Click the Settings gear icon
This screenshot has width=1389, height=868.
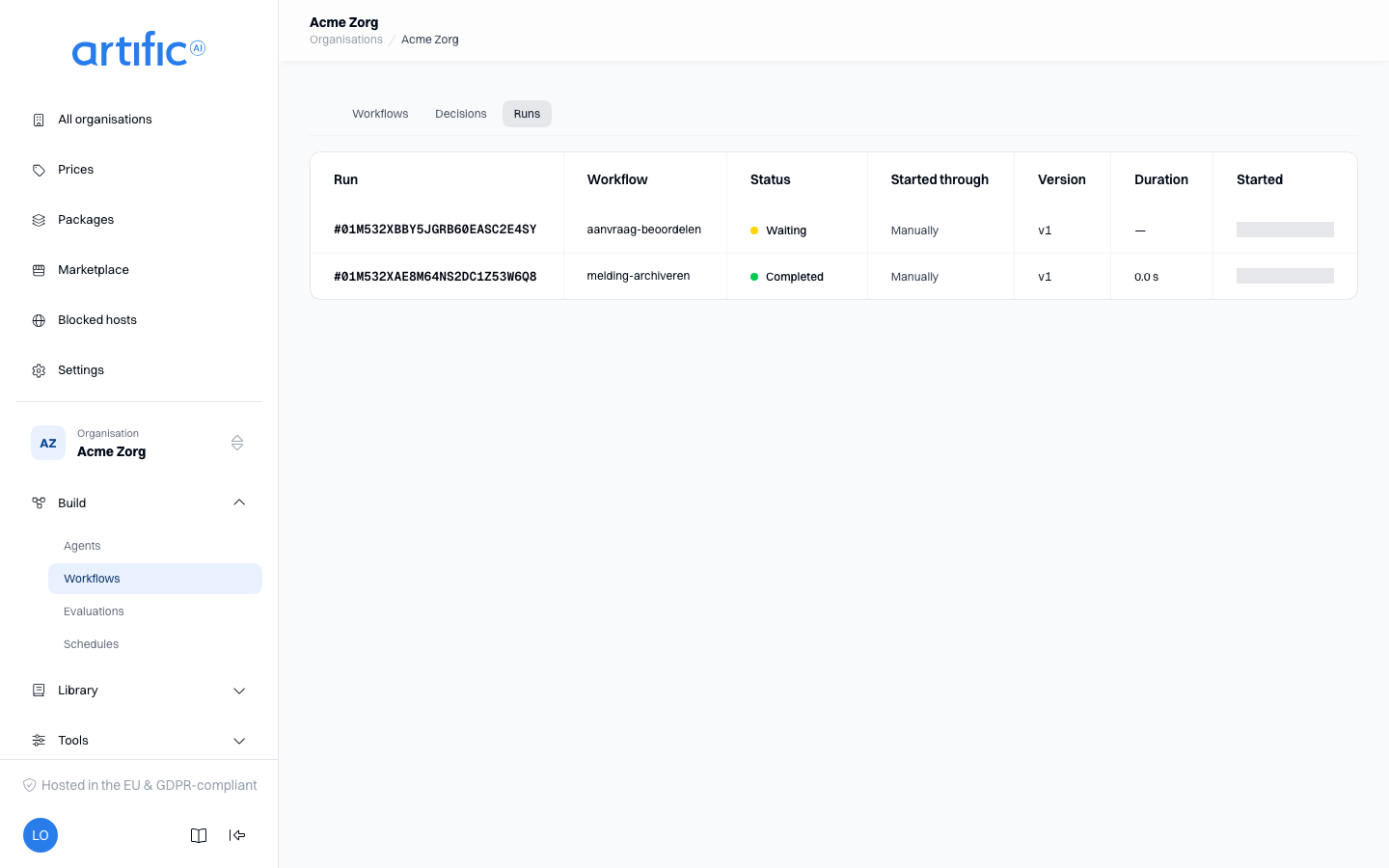(x=39, y=370)
